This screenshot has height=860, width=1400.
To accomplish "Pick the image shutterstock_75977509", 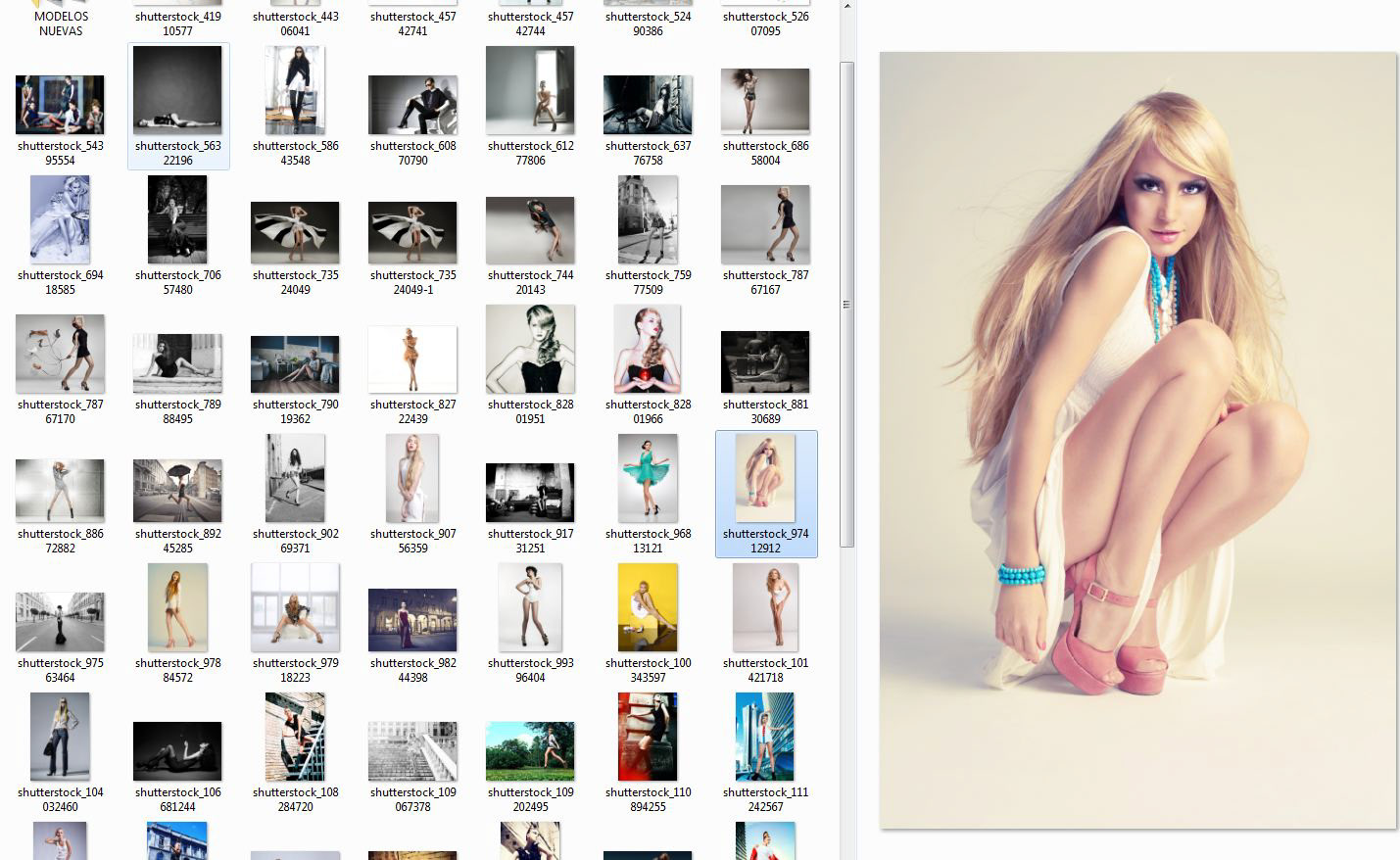I will pyautogui.click(x=648, y=219).
